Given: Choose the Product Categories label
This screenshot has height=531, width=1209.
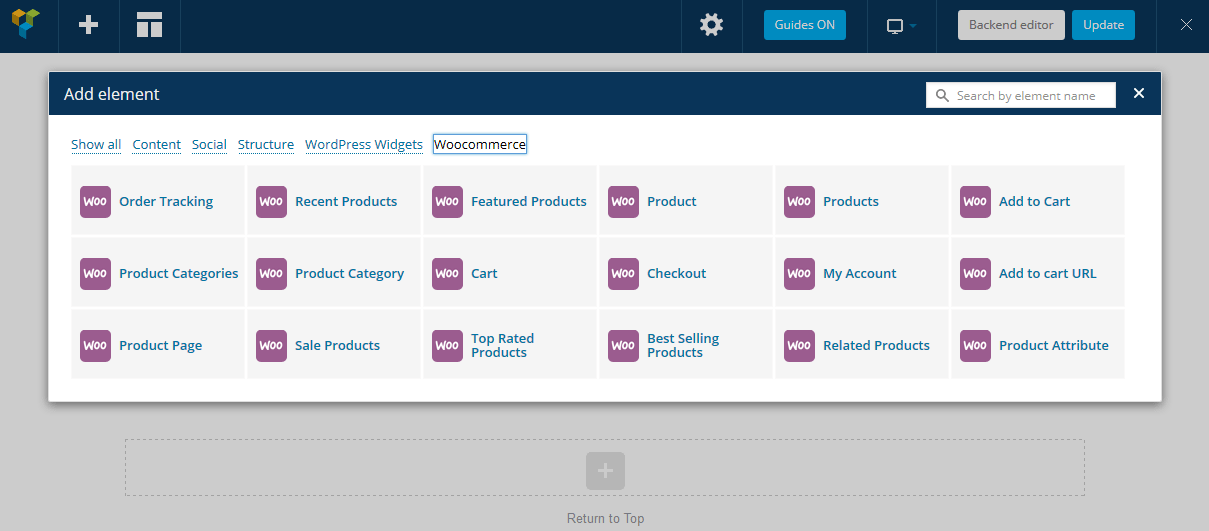Looking at the screenshot, I should (179, 273).
